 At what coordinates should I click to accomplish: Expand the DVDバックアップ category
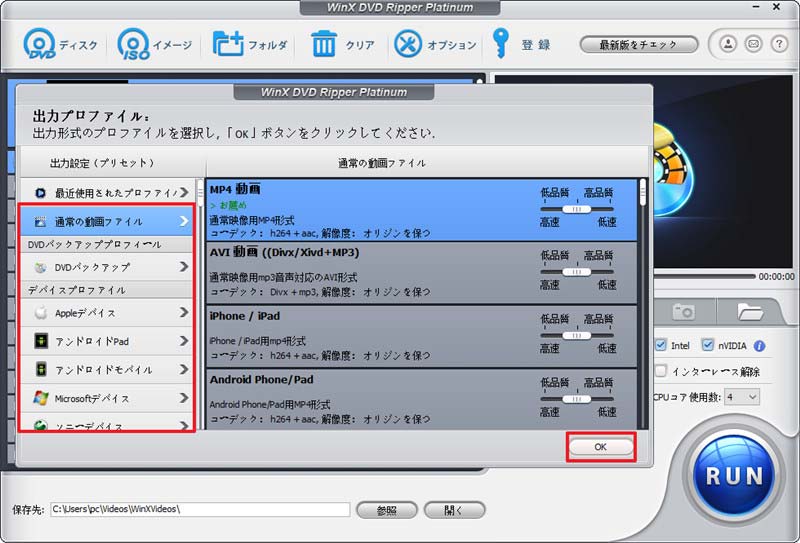click(106, 267)
